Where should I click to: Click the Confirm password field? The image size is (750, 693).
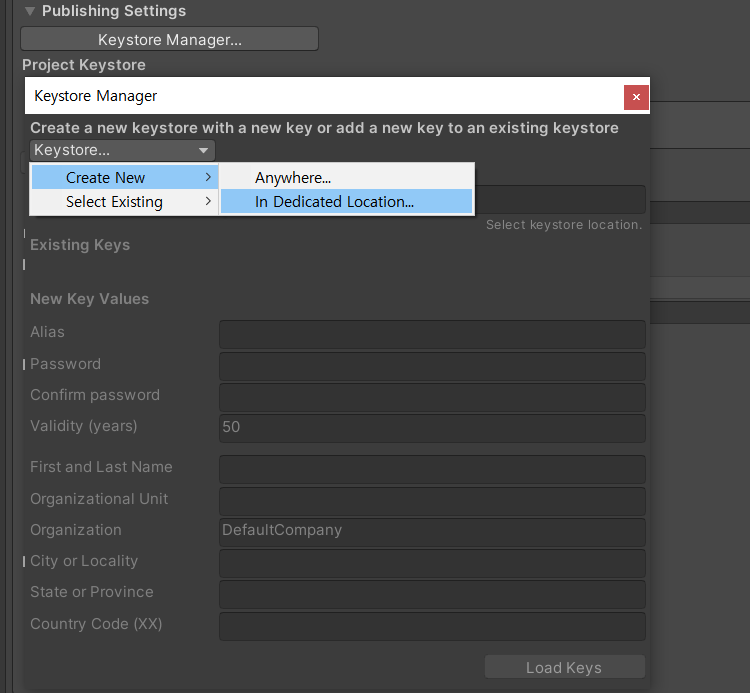point(432,397)
